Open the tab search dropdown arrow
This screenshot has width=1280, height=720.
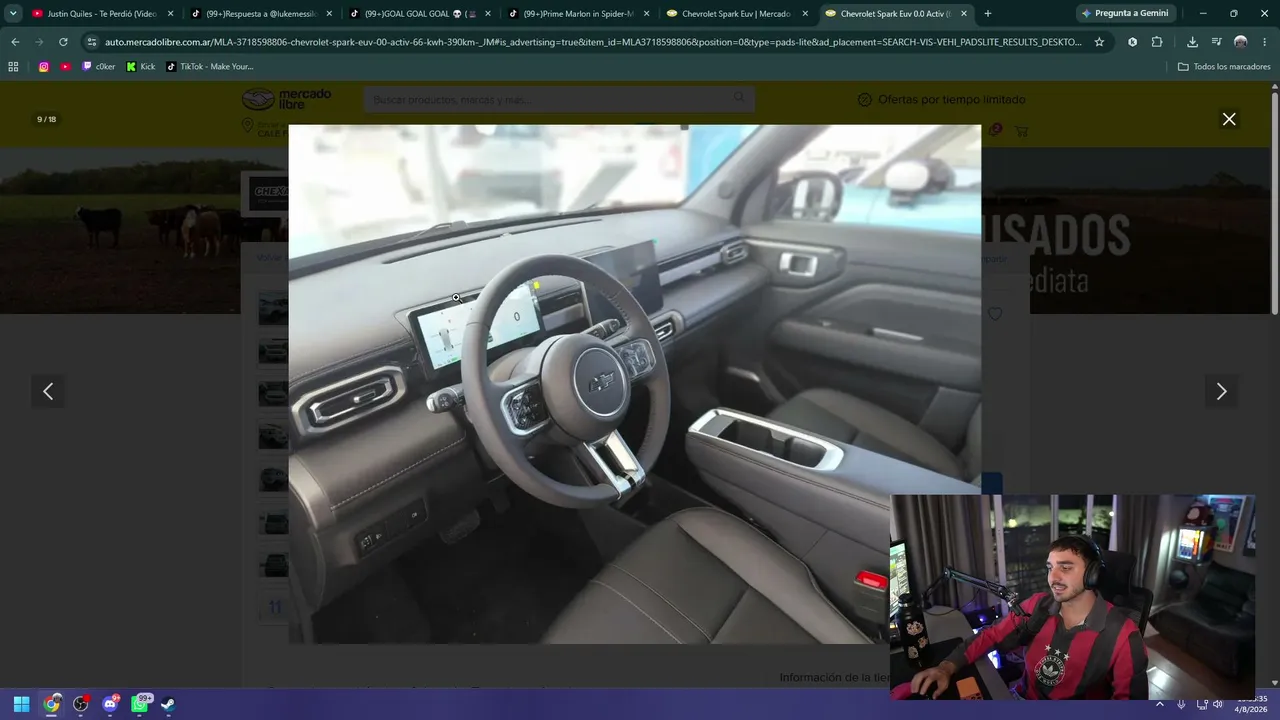(13, 14)
